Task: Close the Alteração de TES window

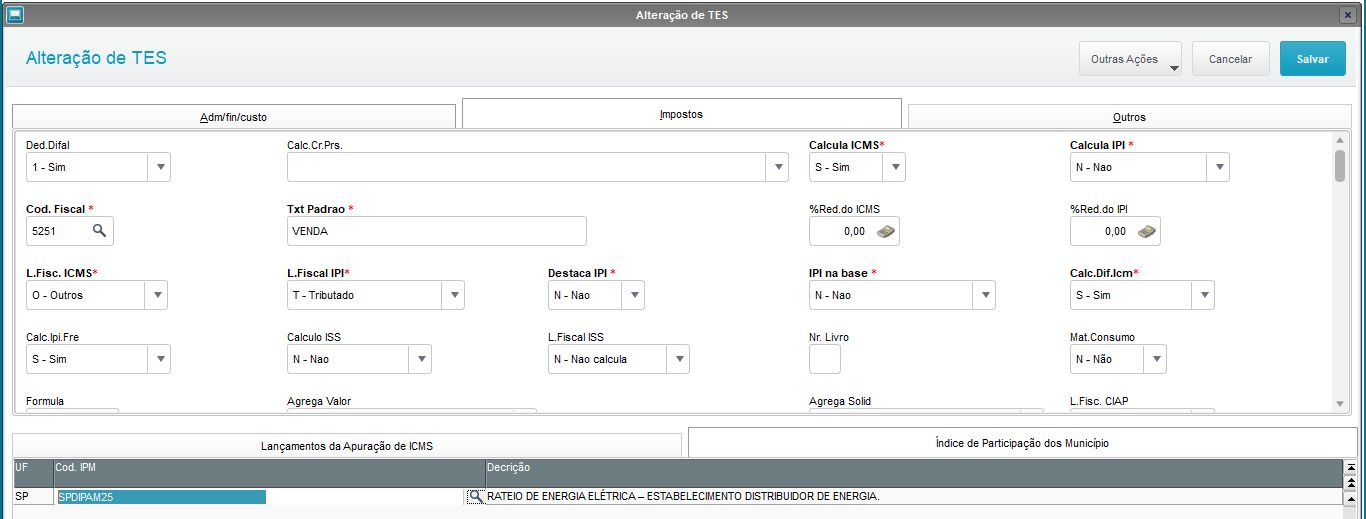Action: pyautogui.click(x=1347, y=15)
